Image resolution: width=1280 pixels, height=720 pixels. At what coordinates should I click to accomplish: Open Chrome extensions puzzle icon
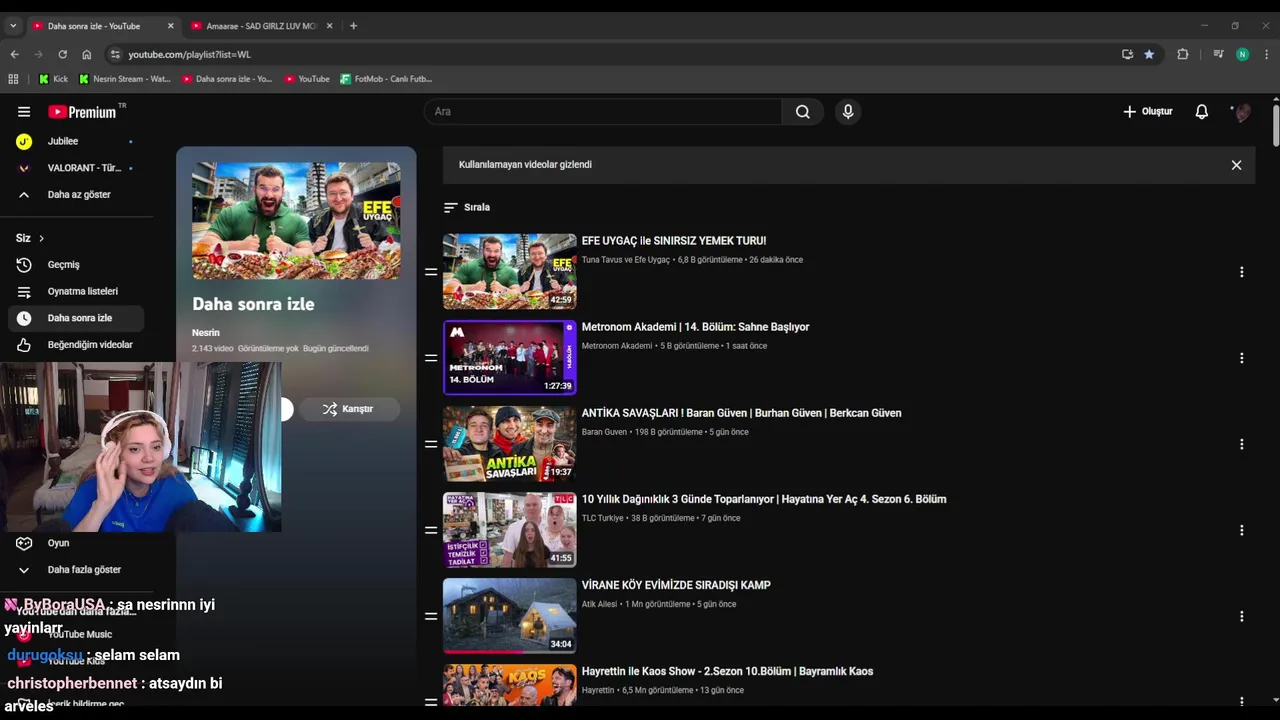click(x=1183, y=54)
